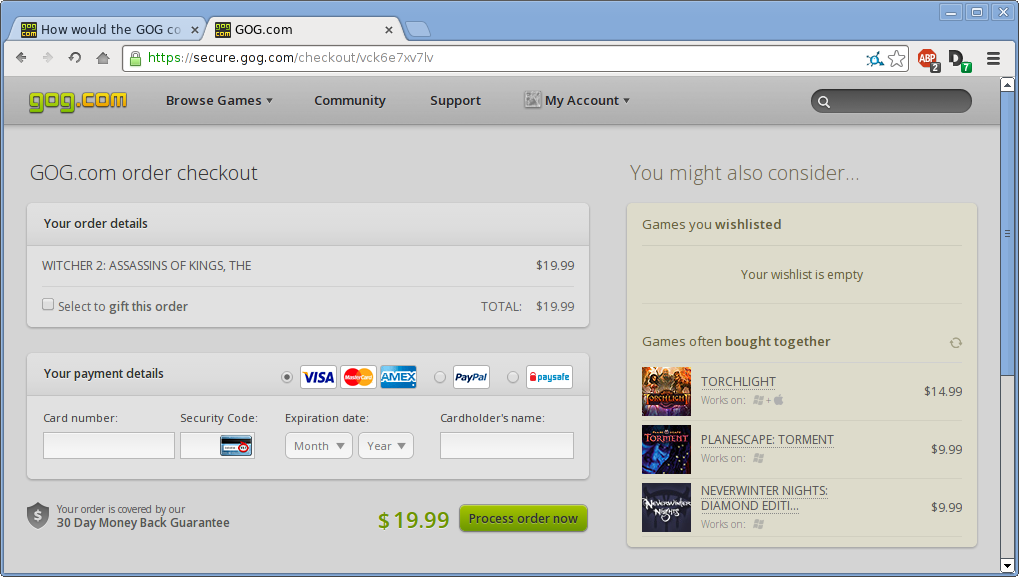Click the scrollbar down arrow
This screenshot has width=1019, height=577.
[x=1007, y=566]
